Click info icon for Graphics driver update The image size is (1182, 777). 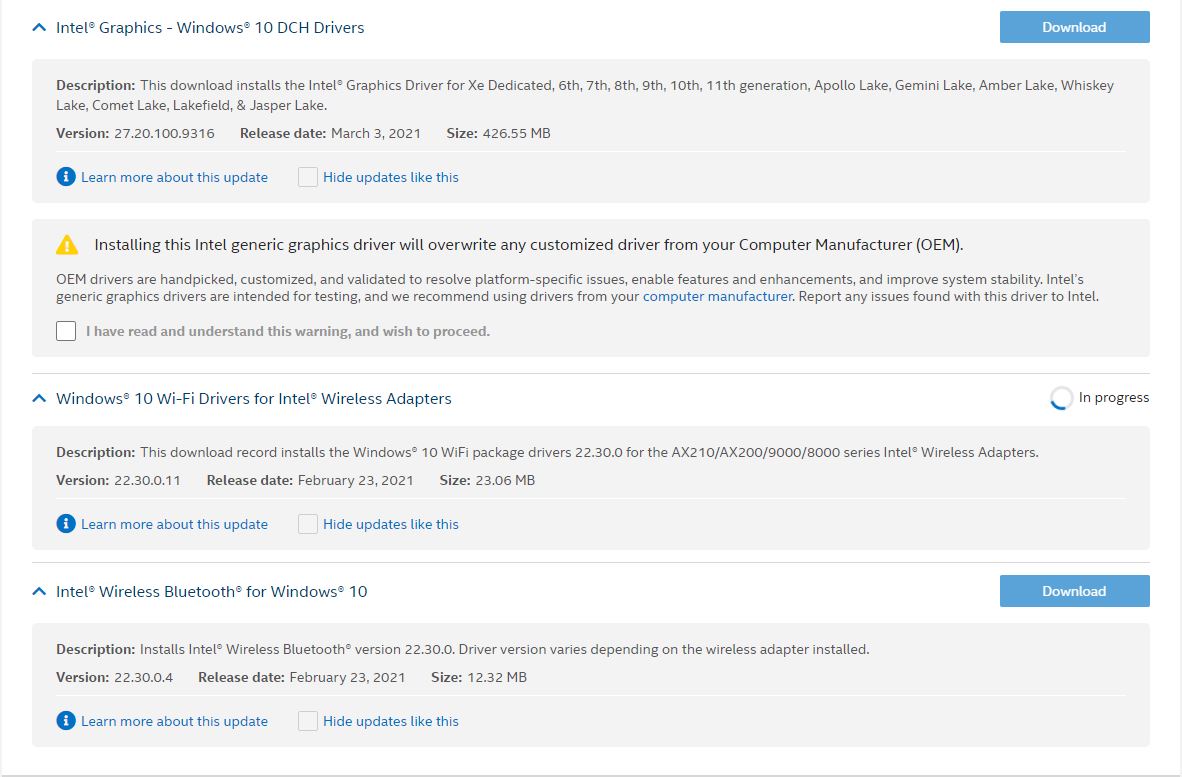66,176
